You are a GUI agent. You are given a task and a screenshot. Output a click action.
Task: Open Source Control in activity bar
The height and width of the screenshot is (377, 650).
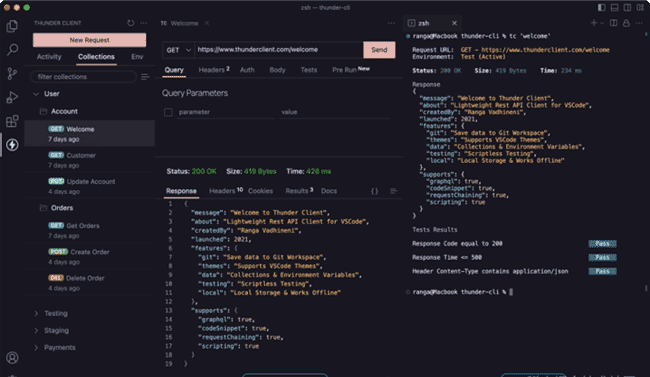(x=12, y=74)
